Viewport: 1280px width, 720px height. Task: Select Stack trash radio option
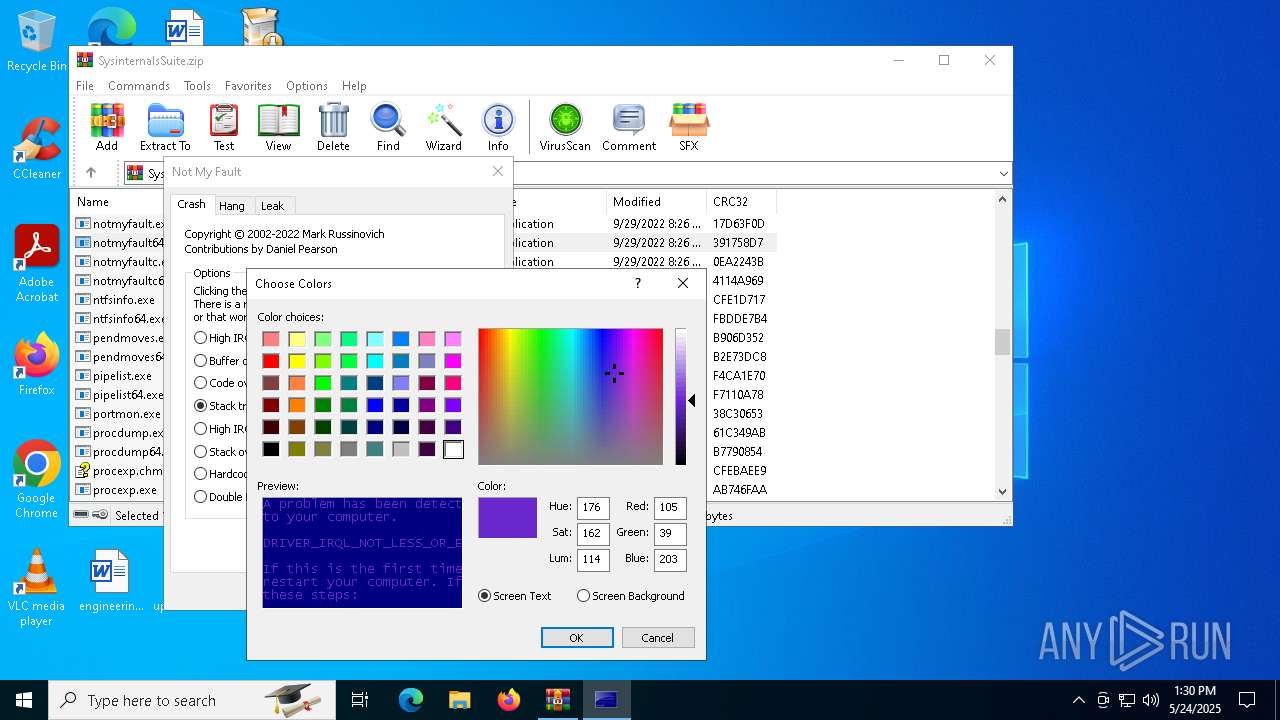pos(201,406)
